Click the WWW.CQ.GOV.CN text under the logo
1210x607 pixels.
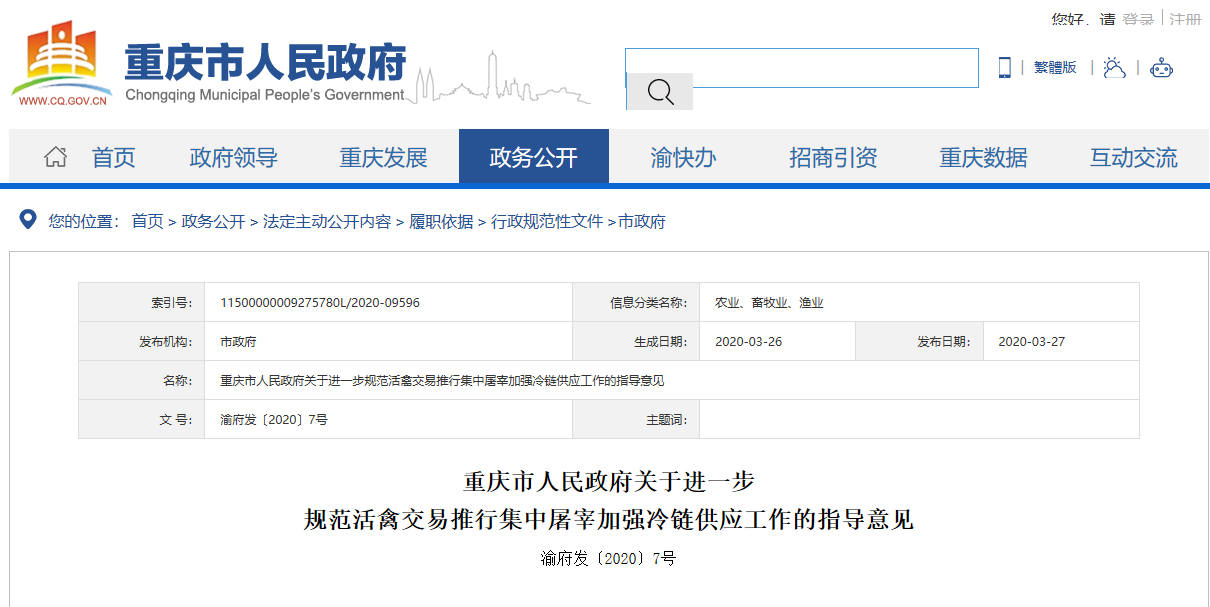pos(62,101)
